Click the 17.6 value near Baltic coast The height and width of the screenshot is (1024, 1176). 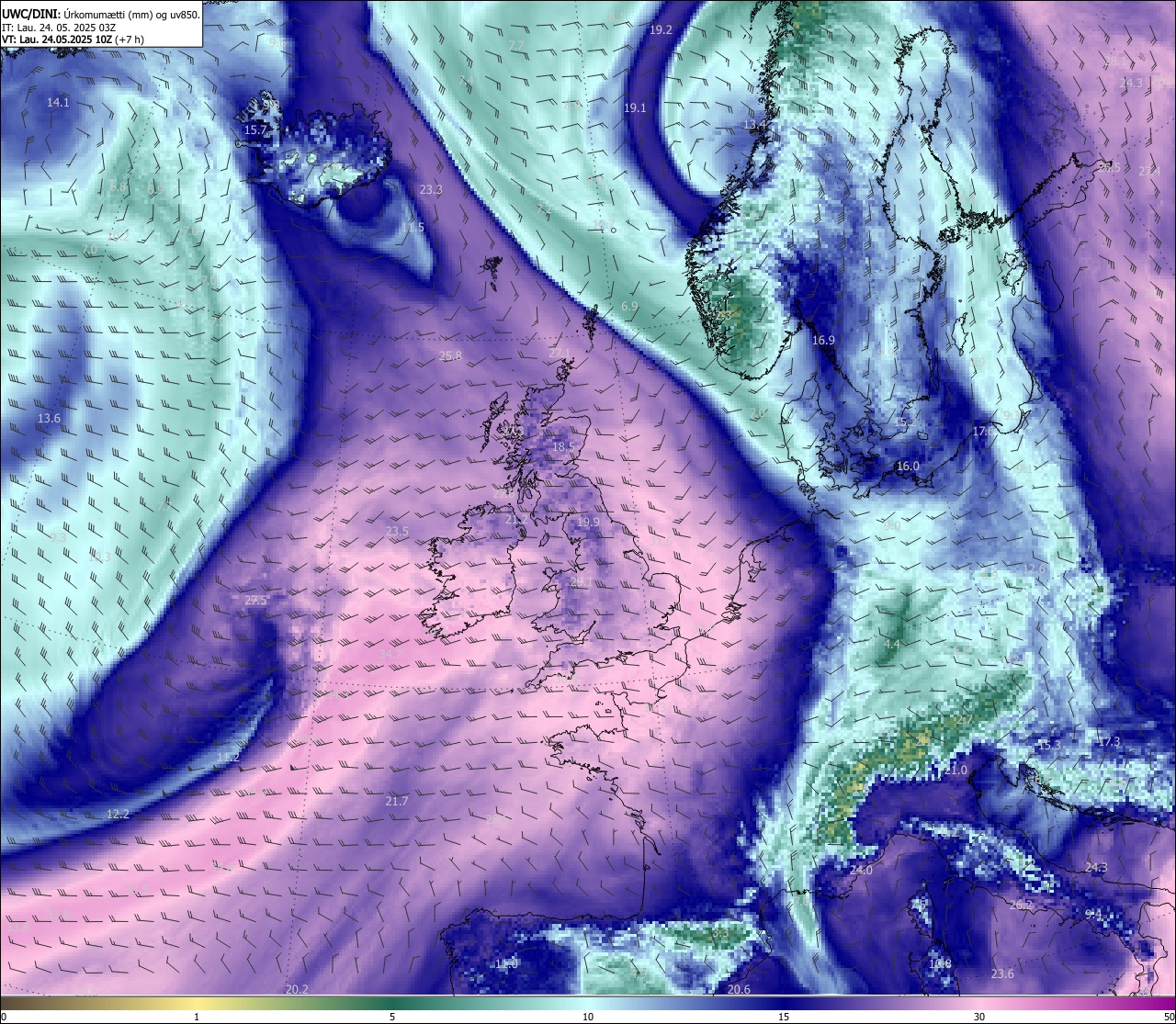pos(983,431)
